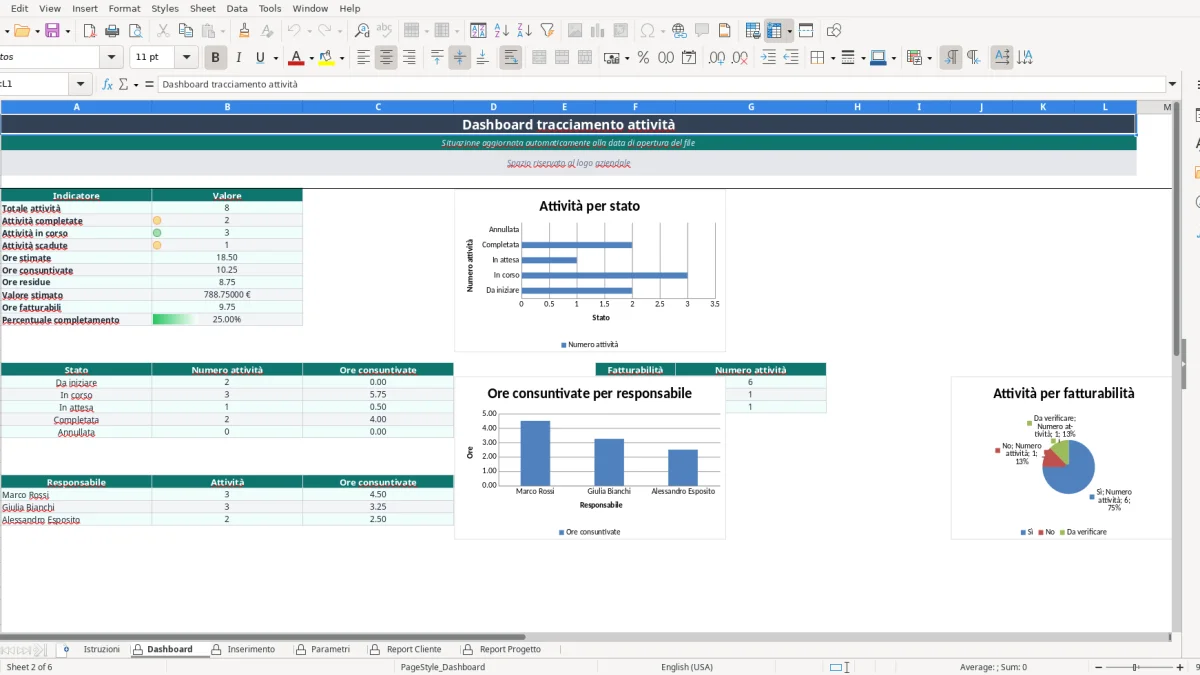Screen dimensions: 1200x675
Task: Sort descending Z to A
Action: click(525, 31)
